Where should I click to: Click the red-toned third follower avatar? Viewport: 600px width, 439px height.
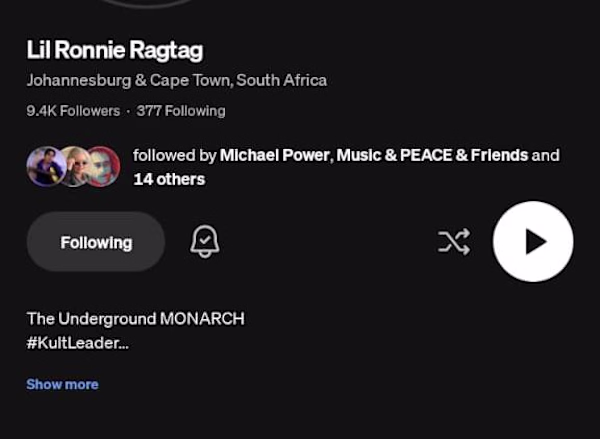[104, 166]
